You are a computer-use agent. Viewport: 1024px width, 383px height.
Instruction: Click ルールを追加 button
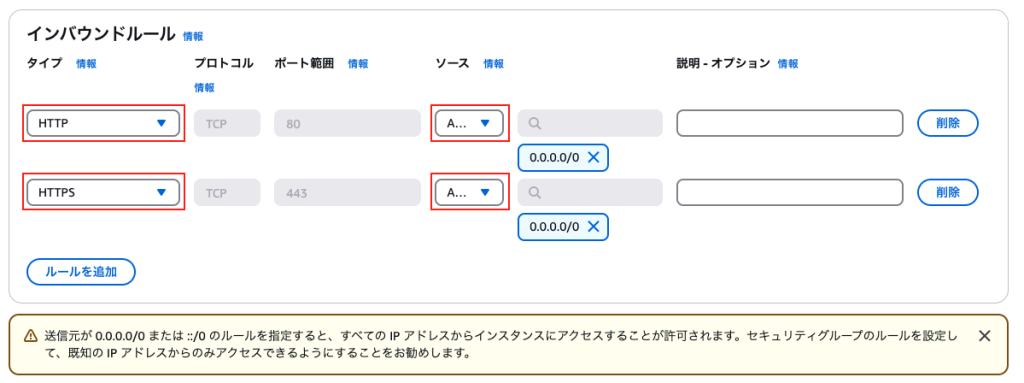tap(81, 272)
